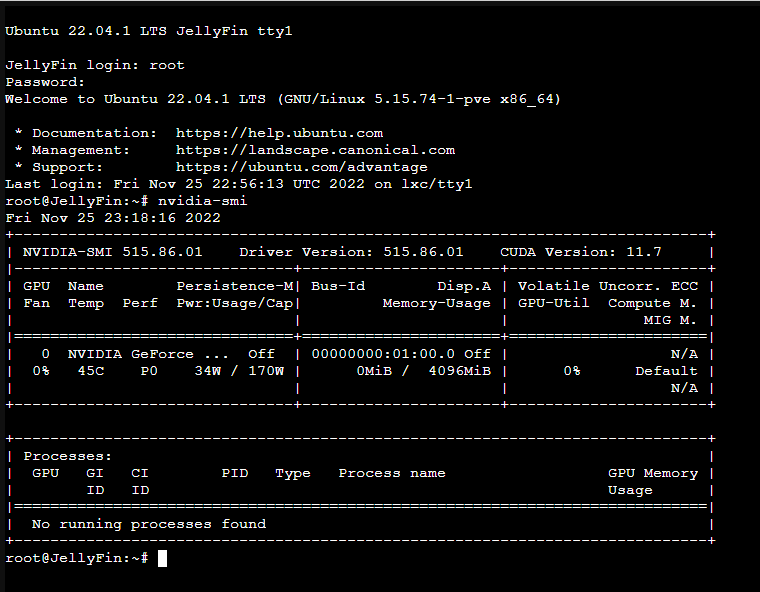Click the '34W / 170W' power usage value
The image size is (760, 592).
coord(239,371)
